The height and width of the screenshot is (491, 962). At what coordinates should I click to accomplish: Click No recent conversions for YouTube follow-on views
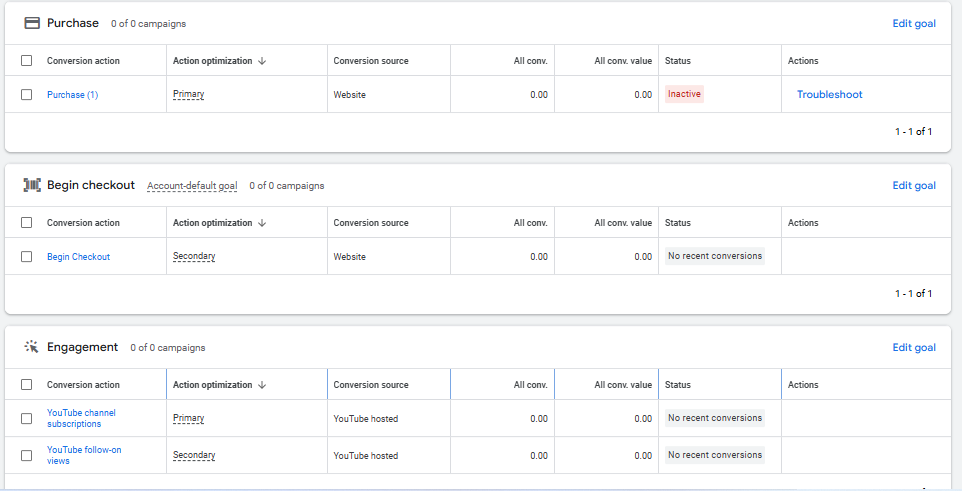(715, 455)
